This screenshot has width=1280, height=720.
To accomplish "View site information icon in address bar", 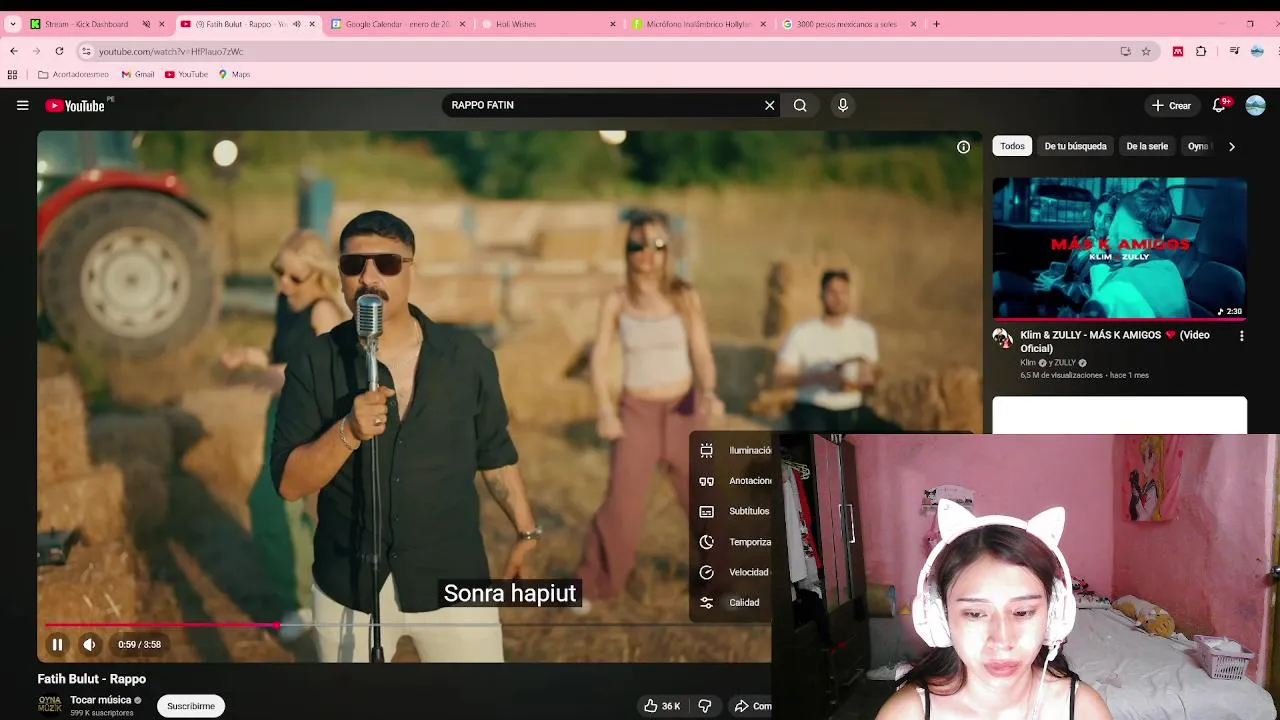I will [86, 51].
